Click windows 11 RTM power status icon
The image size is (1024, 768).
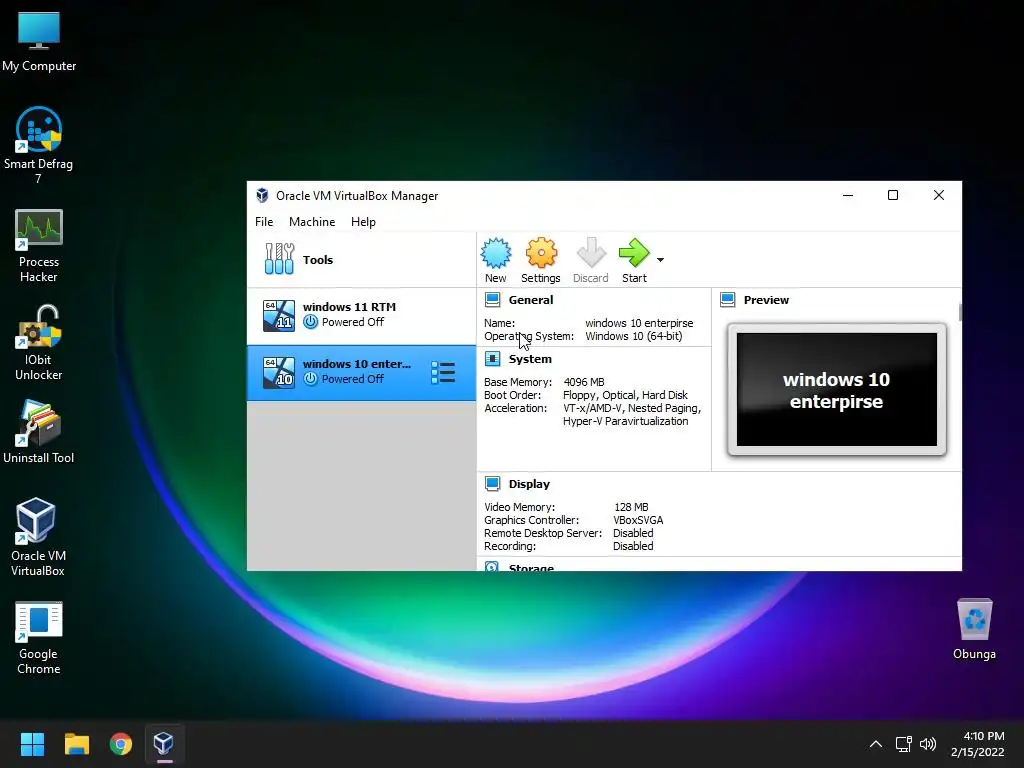pos(311,322)
